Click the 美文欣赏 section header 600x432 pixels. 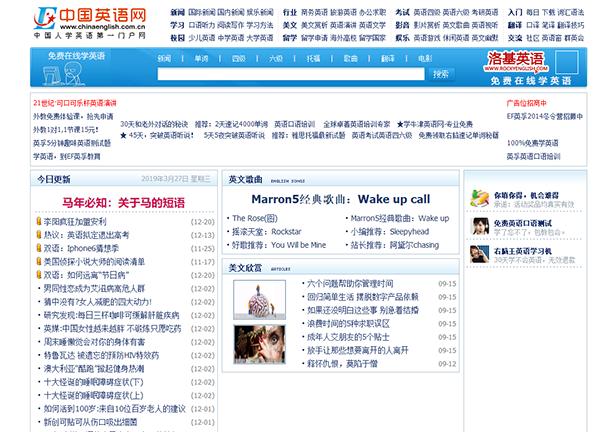coord(245,268)
